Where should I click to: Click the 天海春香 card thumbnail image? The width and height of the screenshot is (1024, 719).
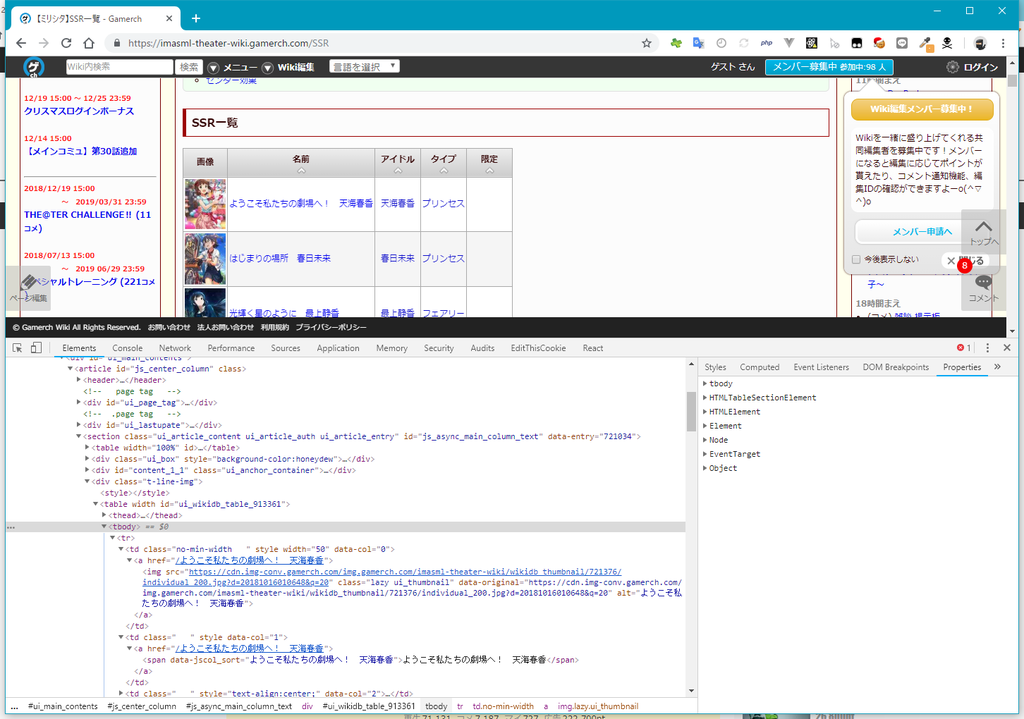click(205, 204)
